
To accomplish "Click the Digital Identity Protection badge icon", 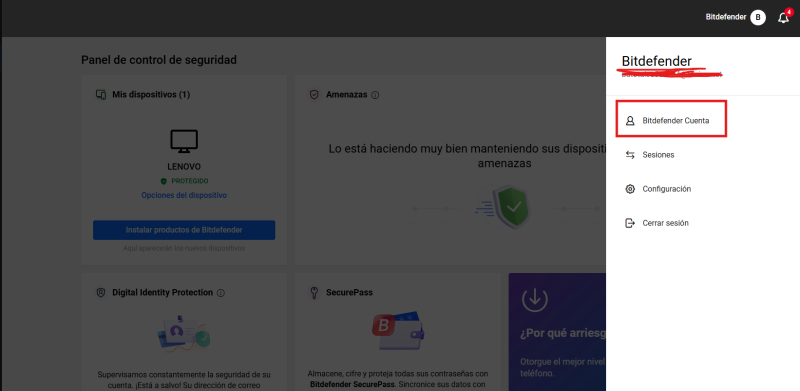I will tap(101, 292).
